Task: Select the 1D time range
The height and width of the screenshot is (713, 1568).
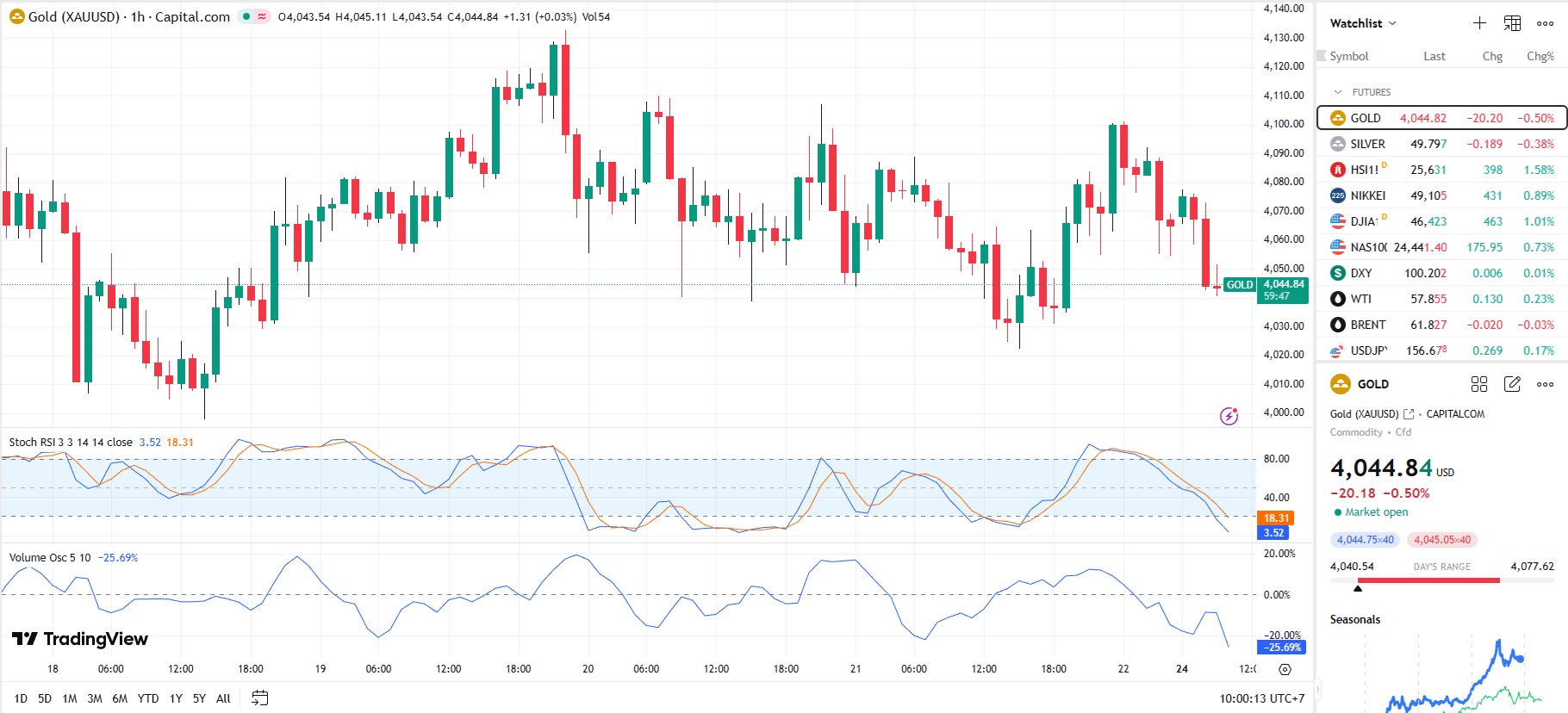Action: (x=21, y=698)
